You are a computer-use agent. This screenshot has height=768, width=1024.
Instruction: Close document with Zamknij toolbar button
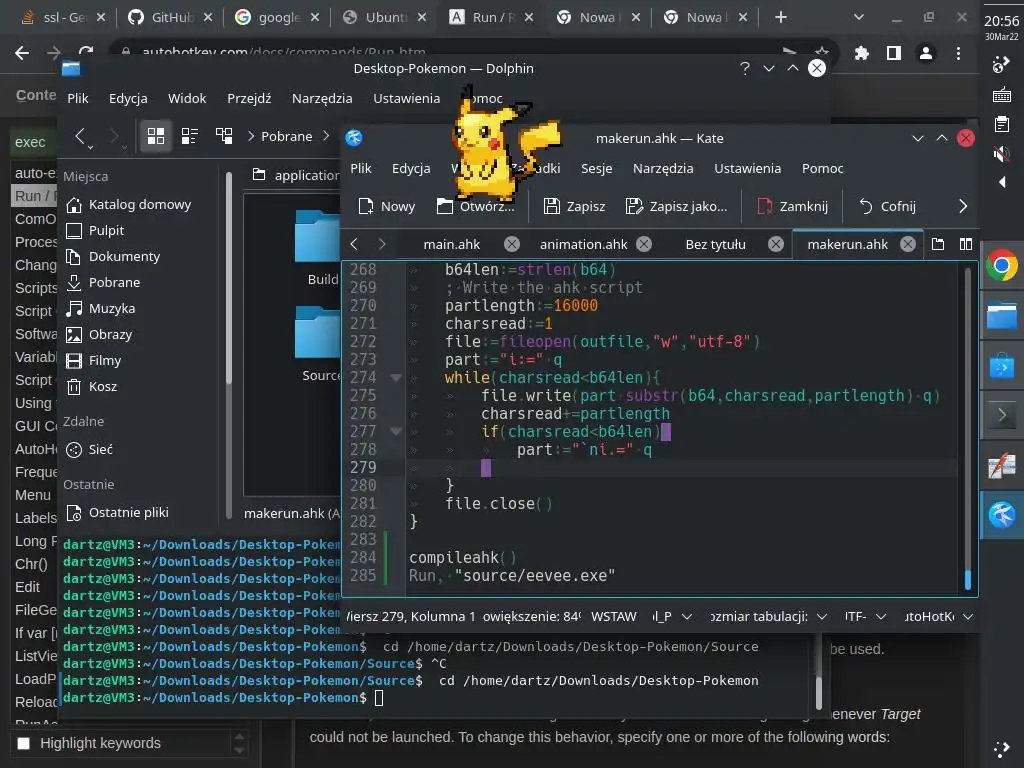[792, 206]
